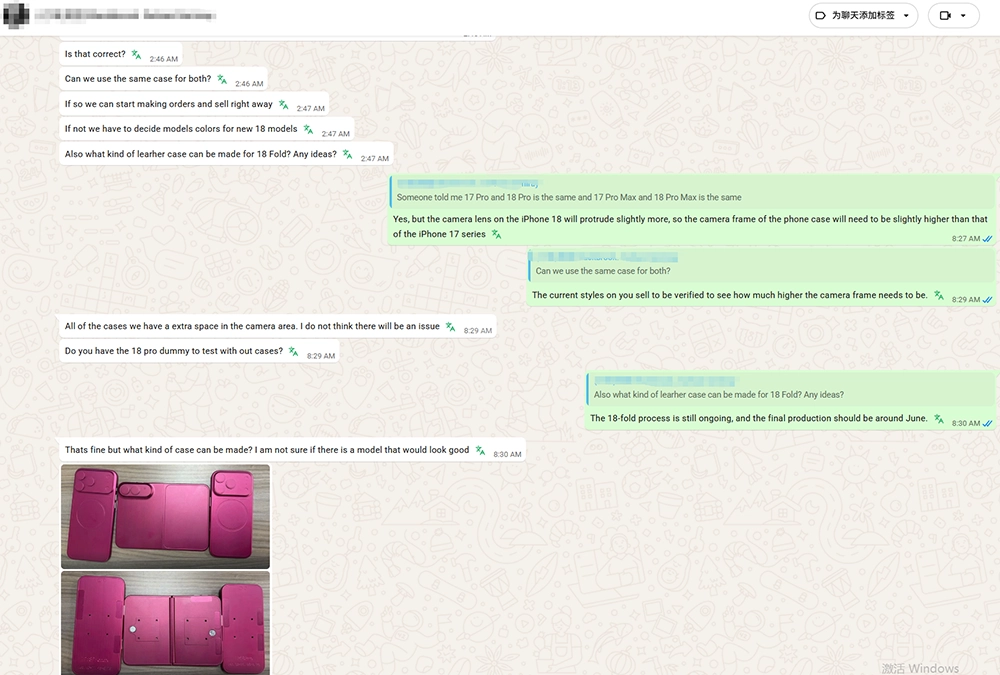Select 'Yes, but the camera lens on the iPhone 18' text

(x=690, y=226)
